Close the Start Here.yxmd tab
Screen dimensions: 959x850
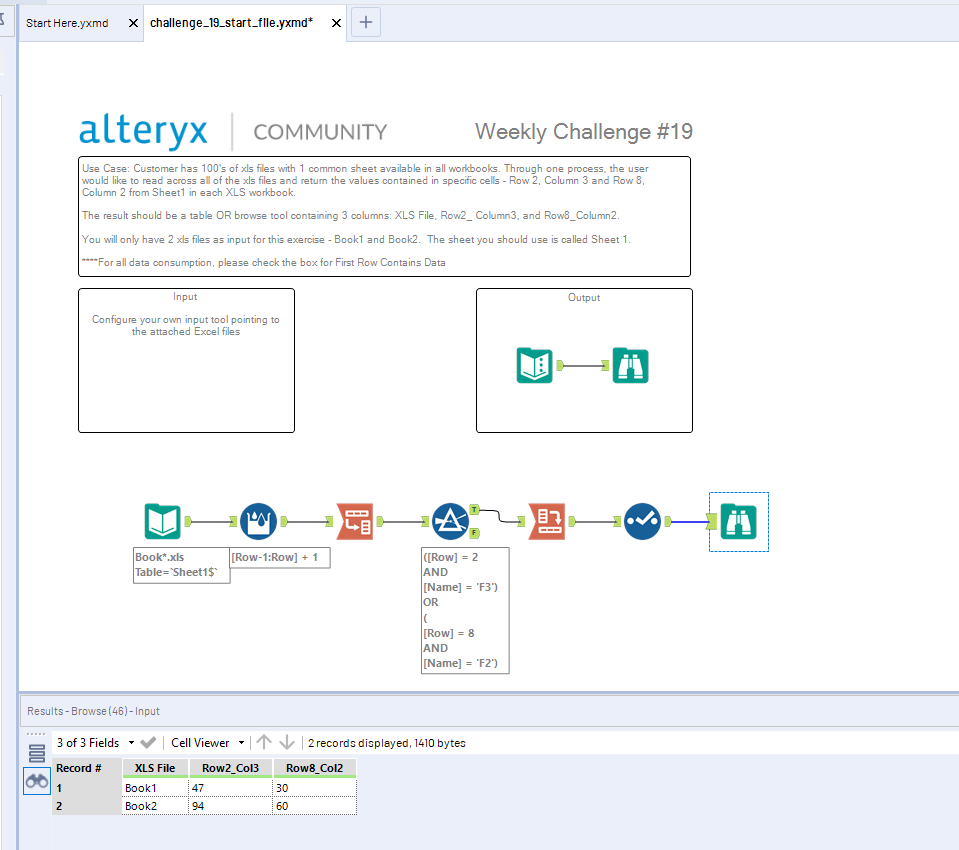tap(133, 23)
